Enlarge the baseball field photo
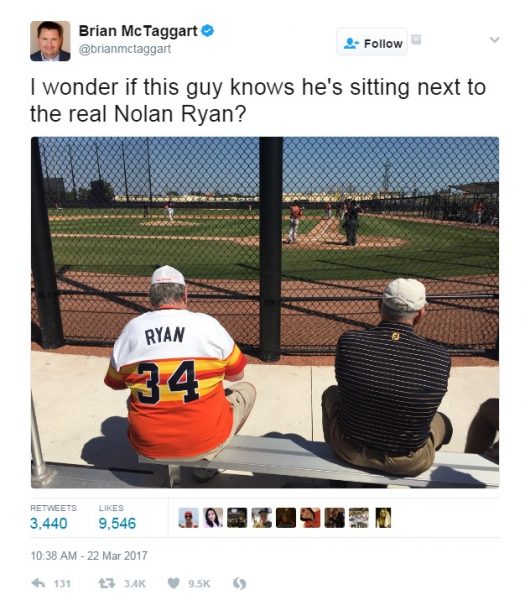 tap(265, 312)
